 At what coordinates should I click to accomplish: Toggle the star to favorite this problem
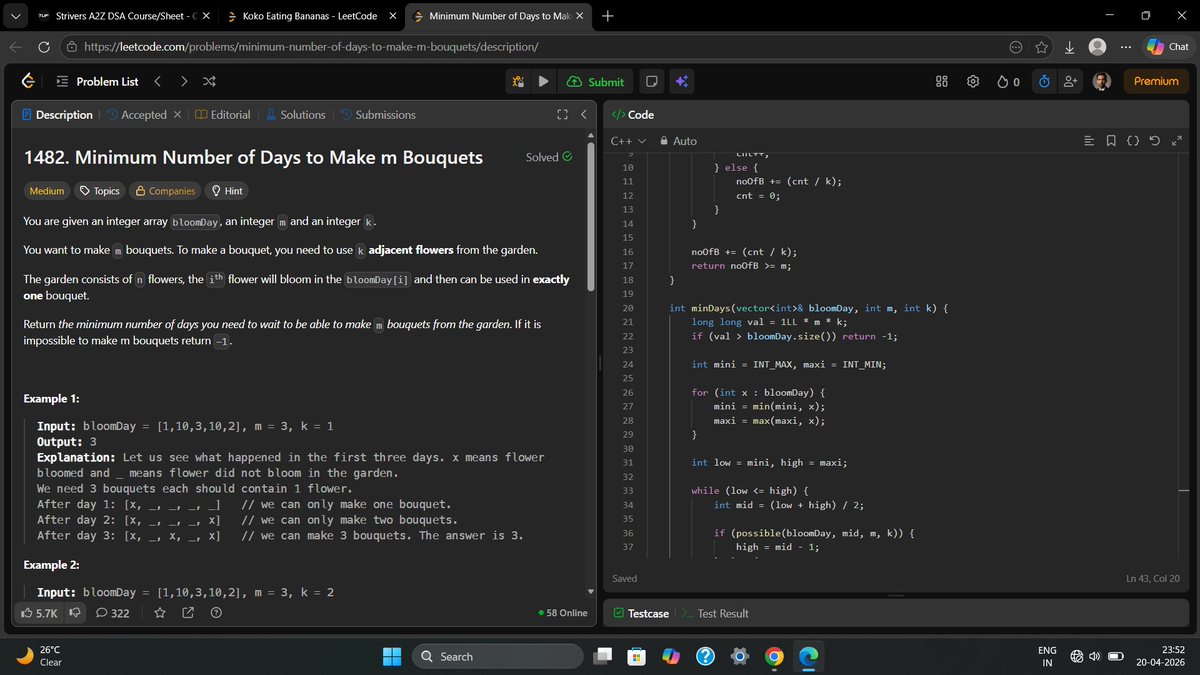(x=160, y=612)
